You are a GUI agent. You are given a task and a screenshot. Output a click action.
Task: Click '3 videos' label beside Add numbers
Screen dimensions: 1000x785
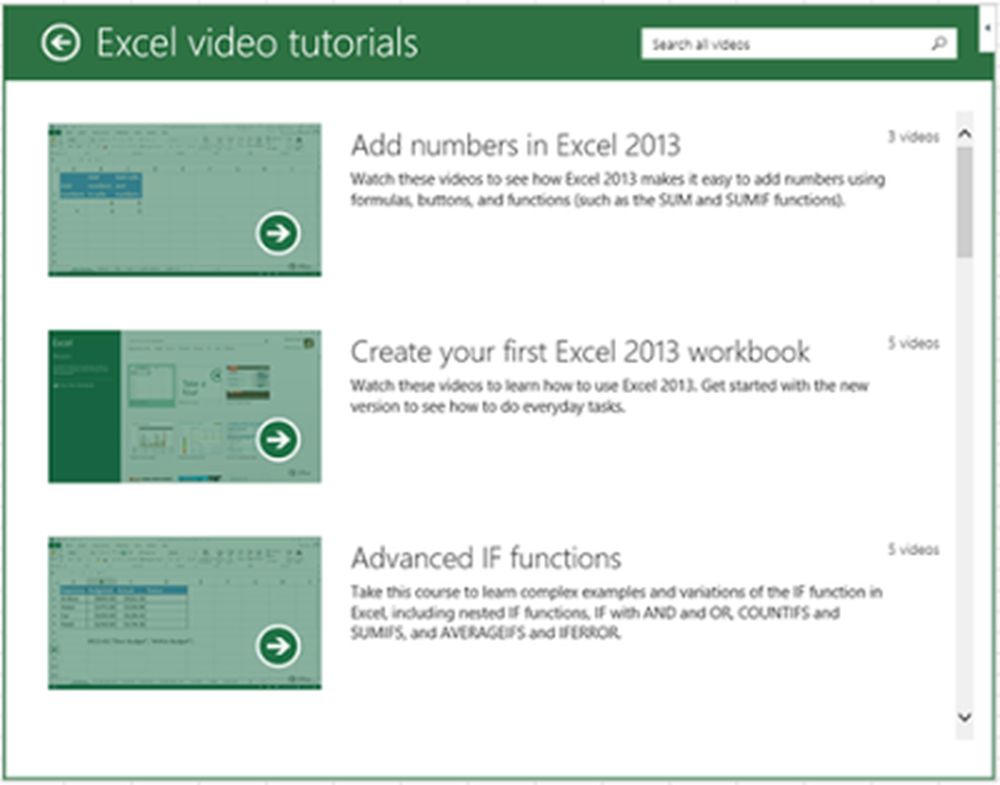(913, 138)
